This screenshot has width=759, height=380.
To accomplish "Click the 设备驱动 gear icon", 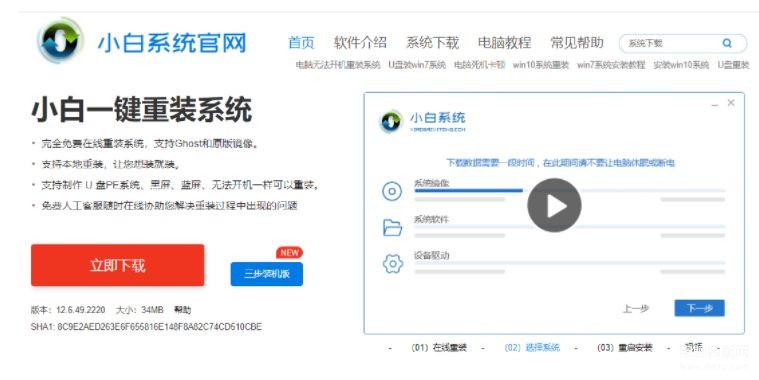I will click(x=393, y=264).
